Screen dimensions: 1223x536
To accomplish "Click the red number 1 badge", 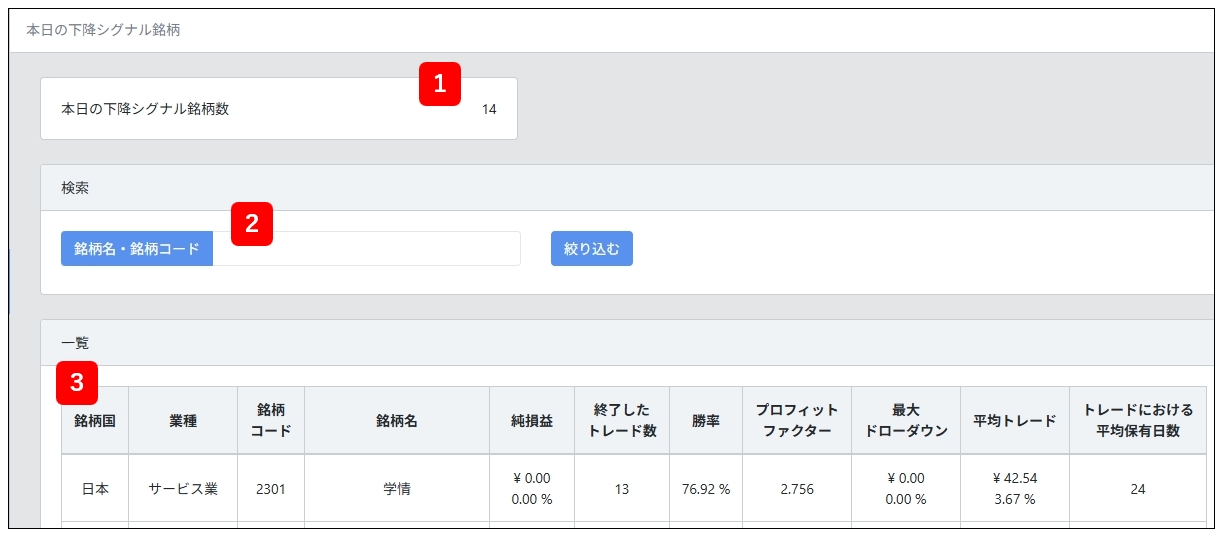I will point(439,84).
